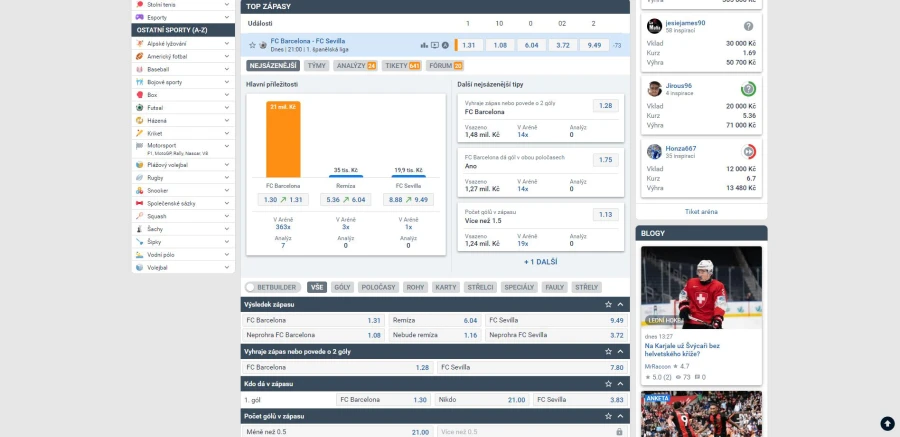900x437 pixels.
Task: Star the Počet gólů v zápasu market
Action: 608,416
